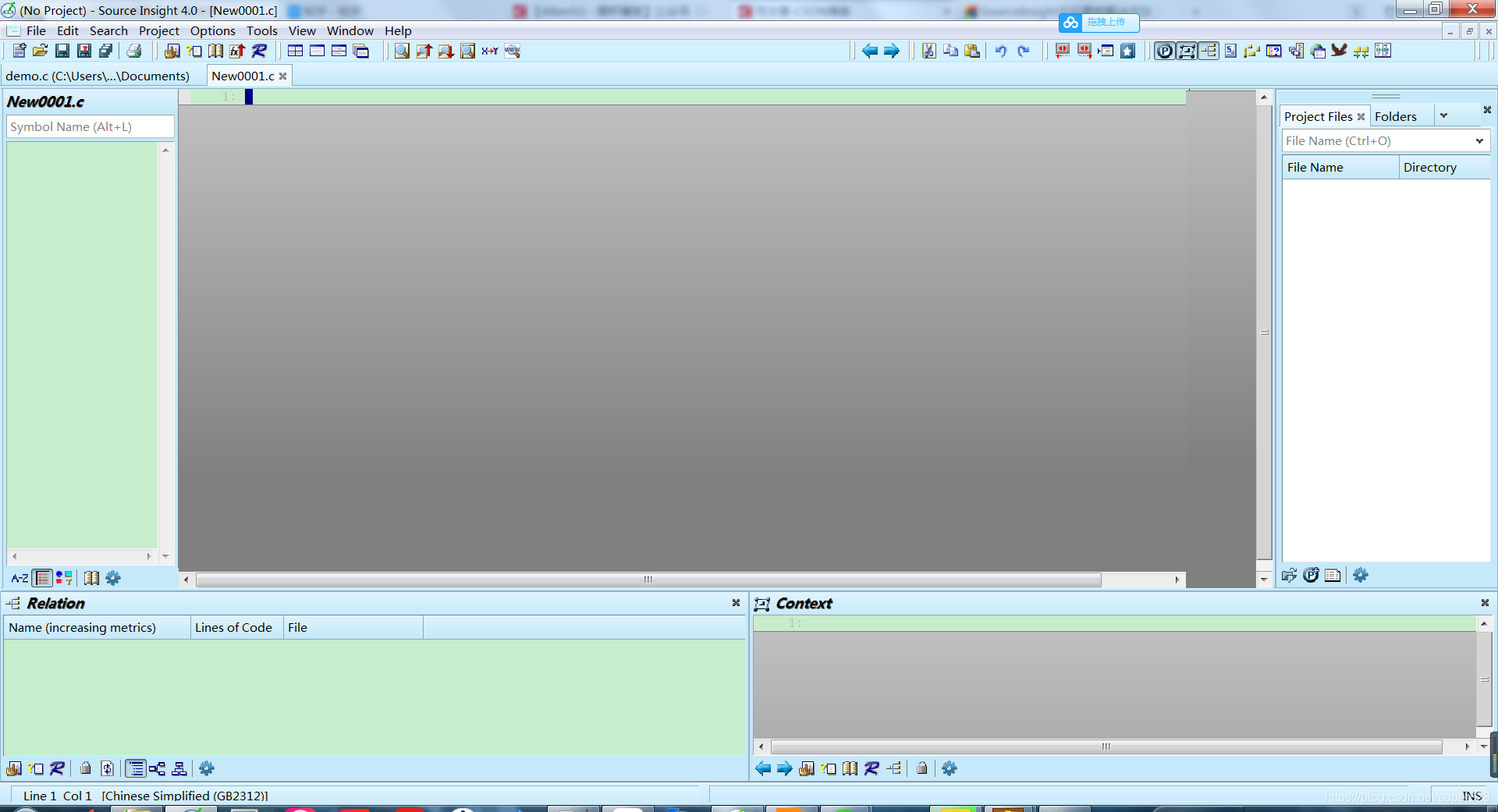Click the Tile Windows icon
The image size is (1498, 812).
[x=296, y=51]
